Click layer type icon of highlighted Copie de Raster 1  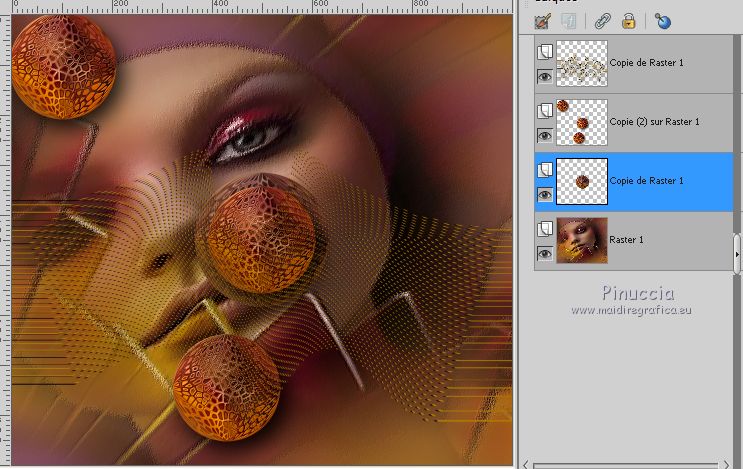(545, 170)
